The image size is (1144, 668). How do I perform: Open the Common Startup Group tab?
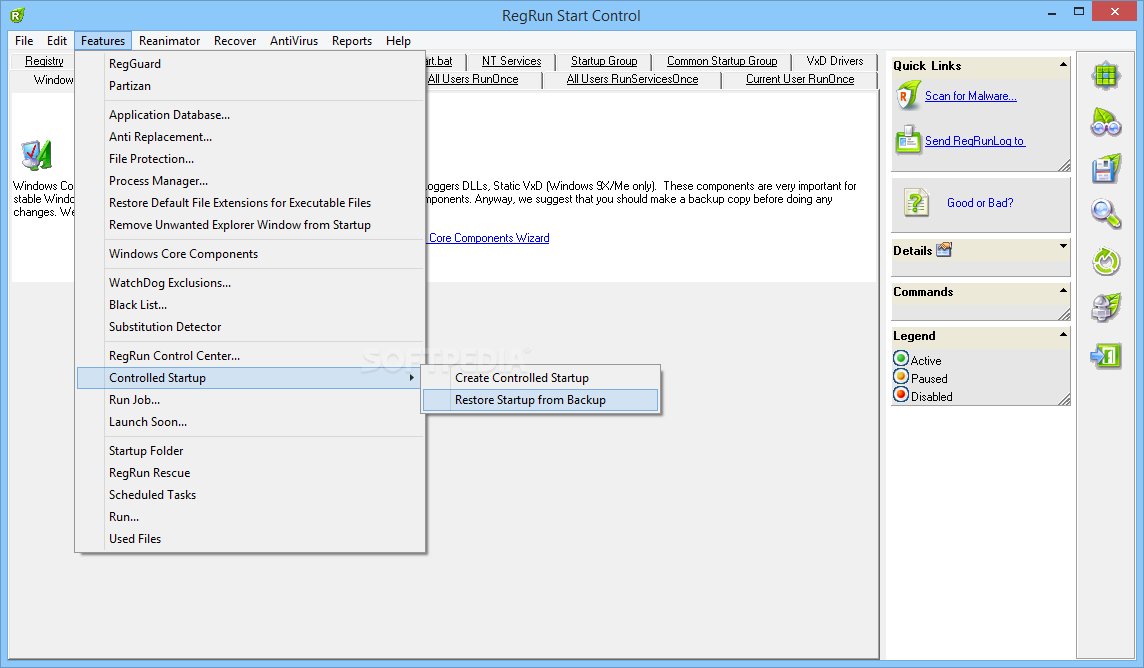pyautogui.click(x=722, y=61)
